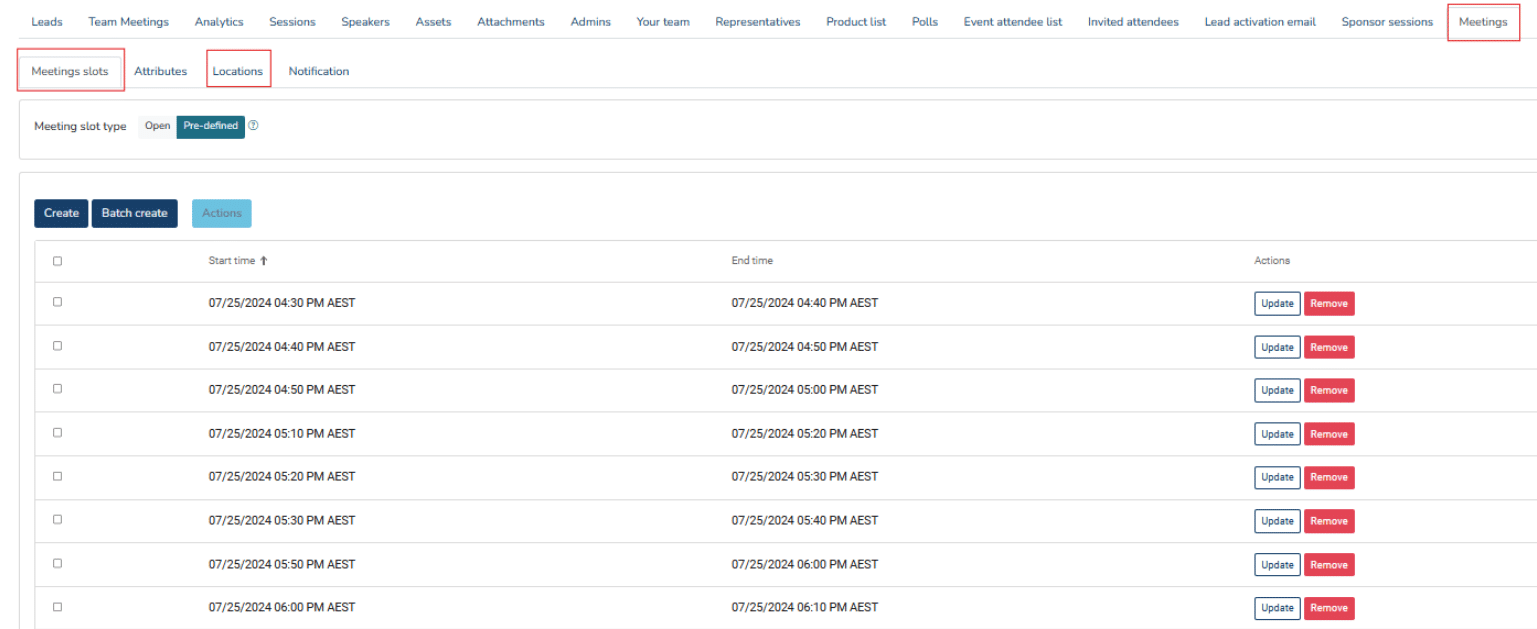Screen dimensions: 1537x629
Task: Switch meeting slot type to Open
Action: (x=157, y=126)
